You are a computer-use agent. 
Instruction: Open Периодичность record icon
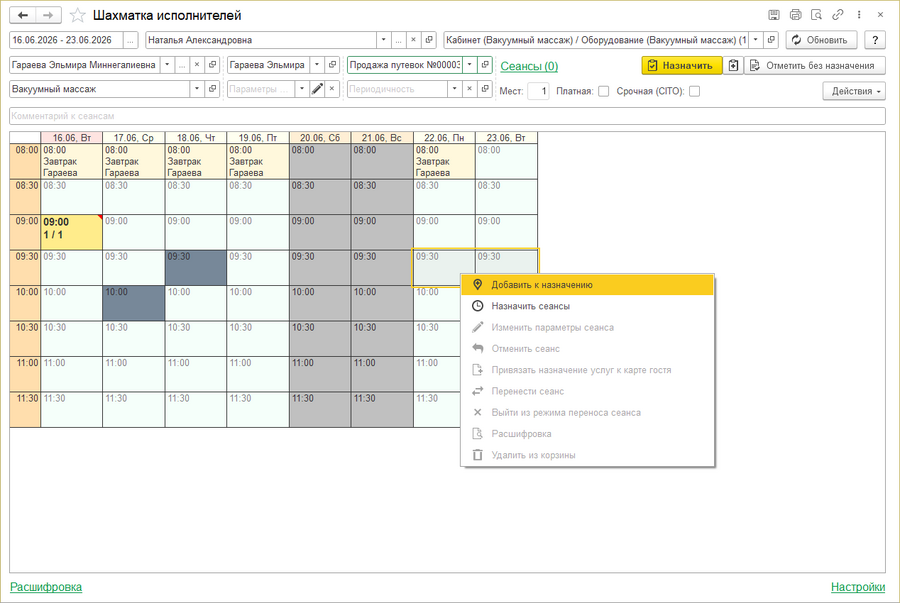point(485,89)
